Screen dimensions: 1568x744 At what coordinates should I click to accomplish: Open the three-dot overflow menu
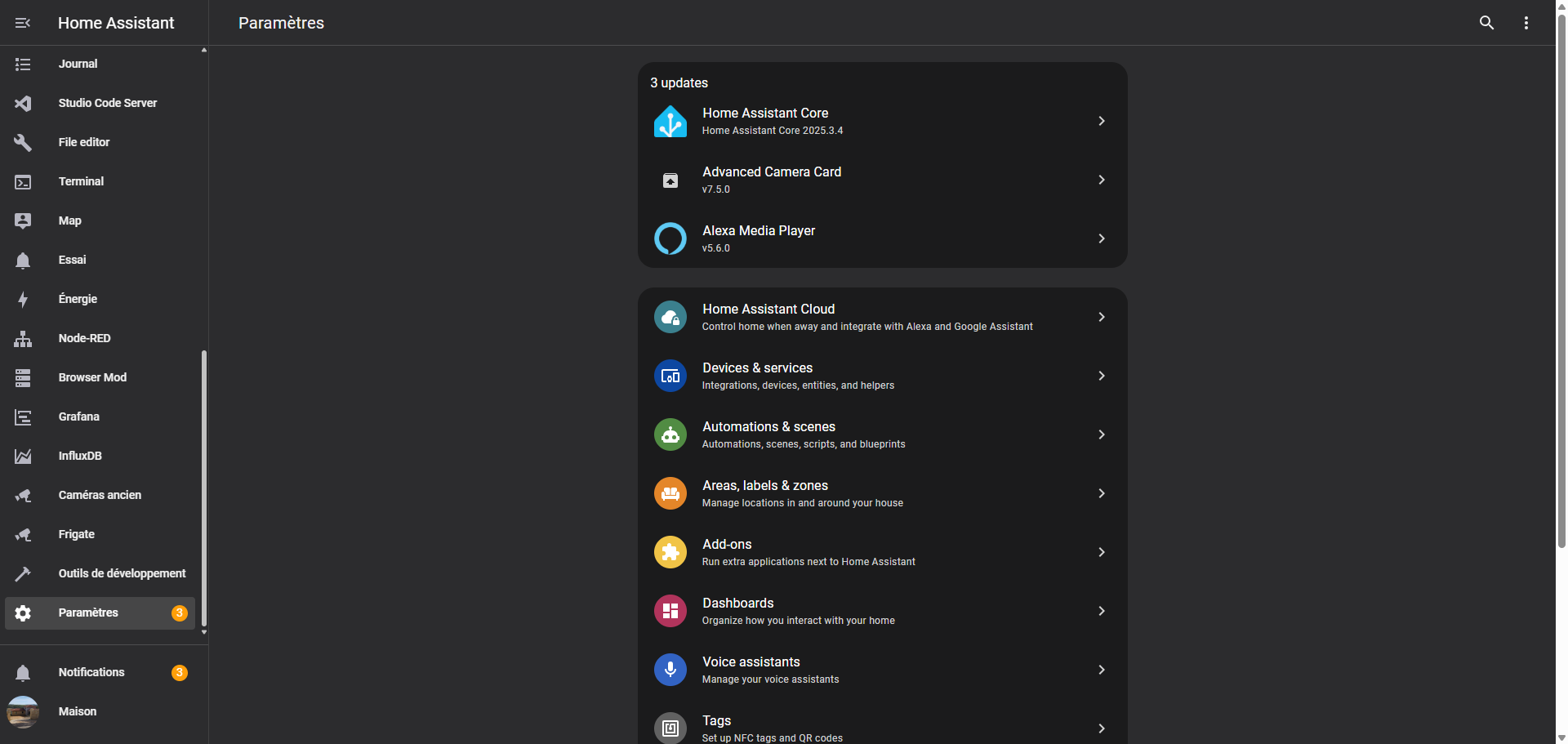coord(1526,23)
